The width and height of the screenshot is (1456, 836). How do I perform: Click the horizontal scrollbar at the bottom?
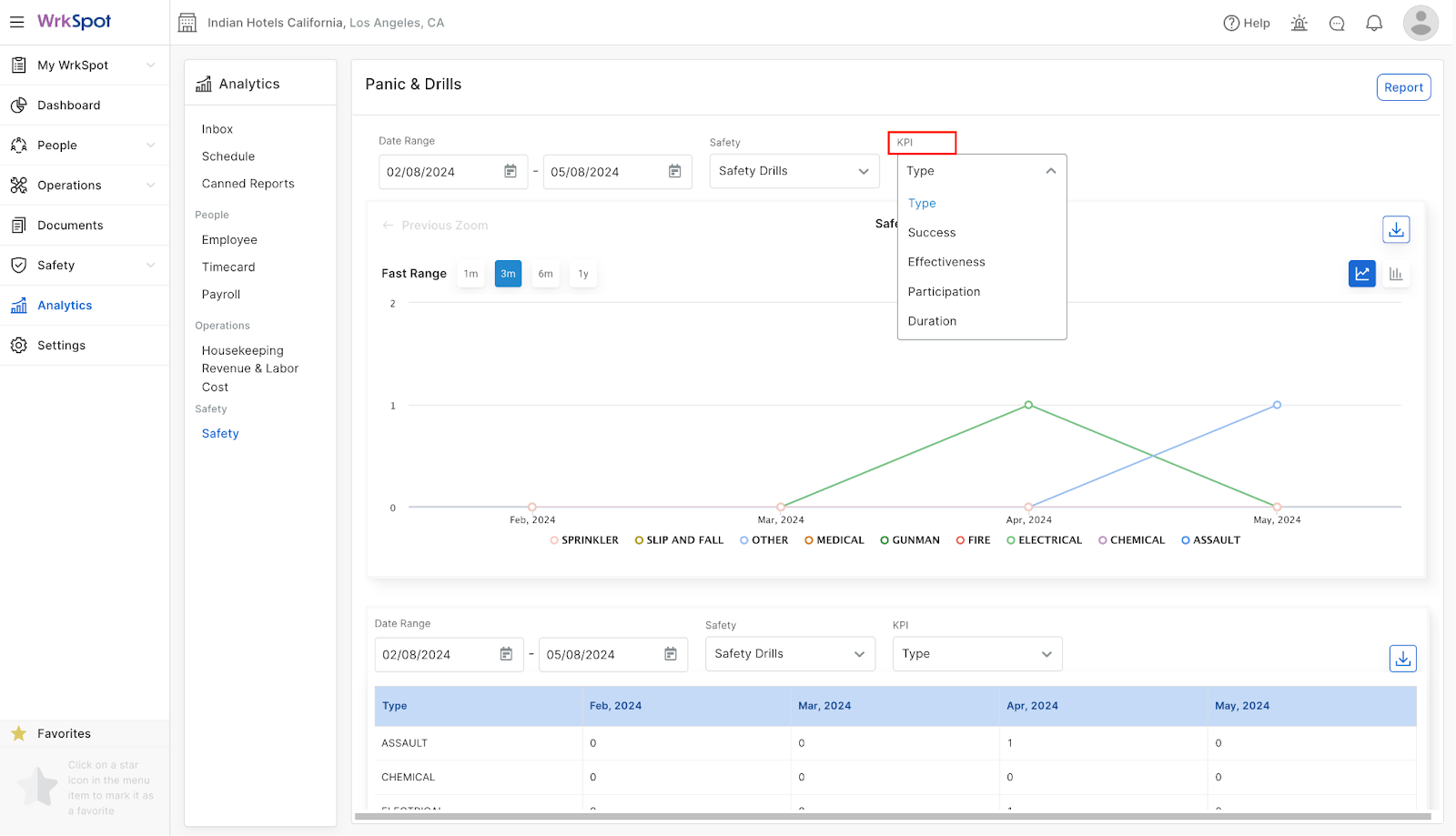[x=893, y=817]
